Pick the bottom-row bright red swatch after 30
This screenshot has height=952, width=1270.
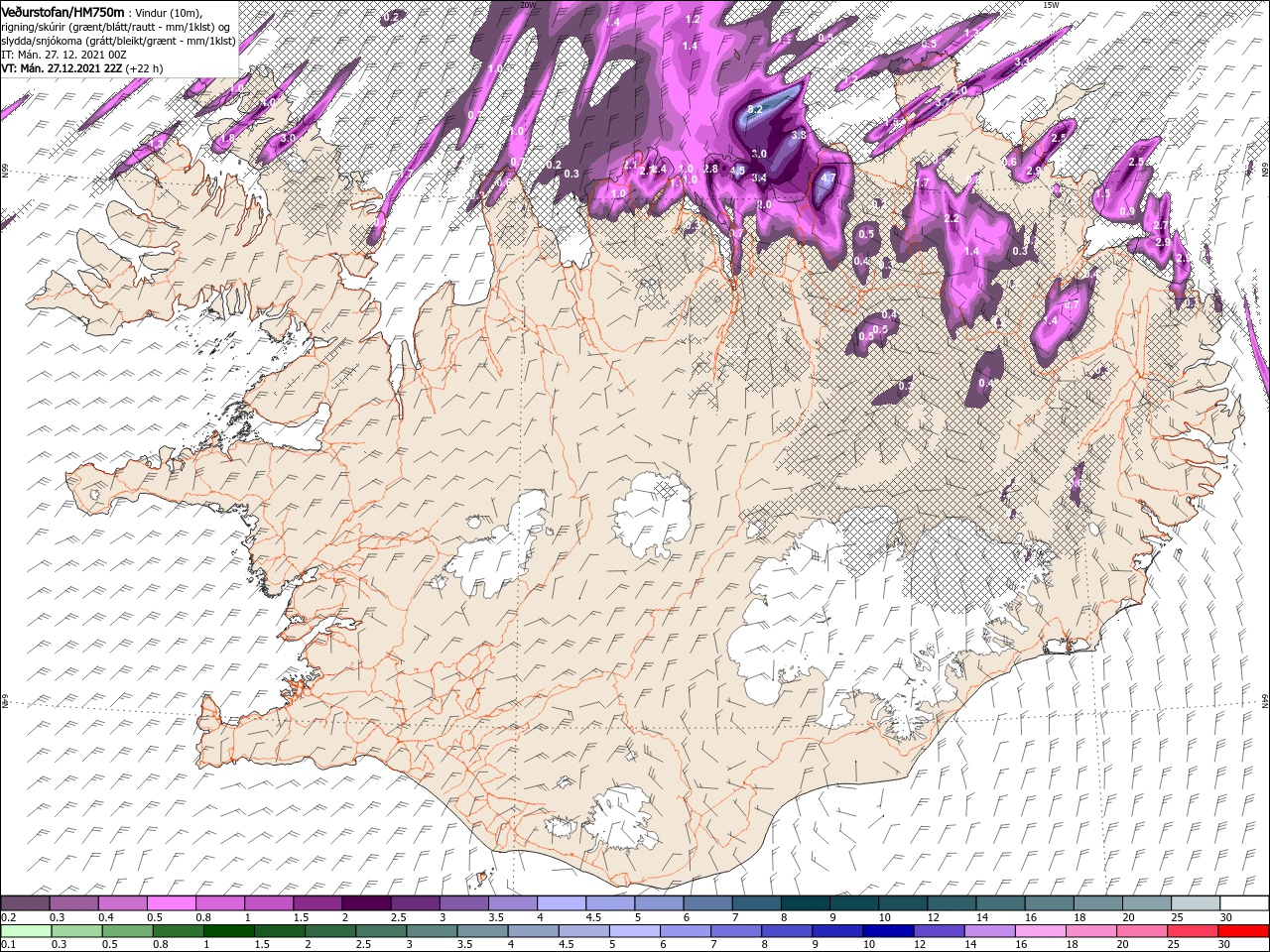coord(1244,931)
